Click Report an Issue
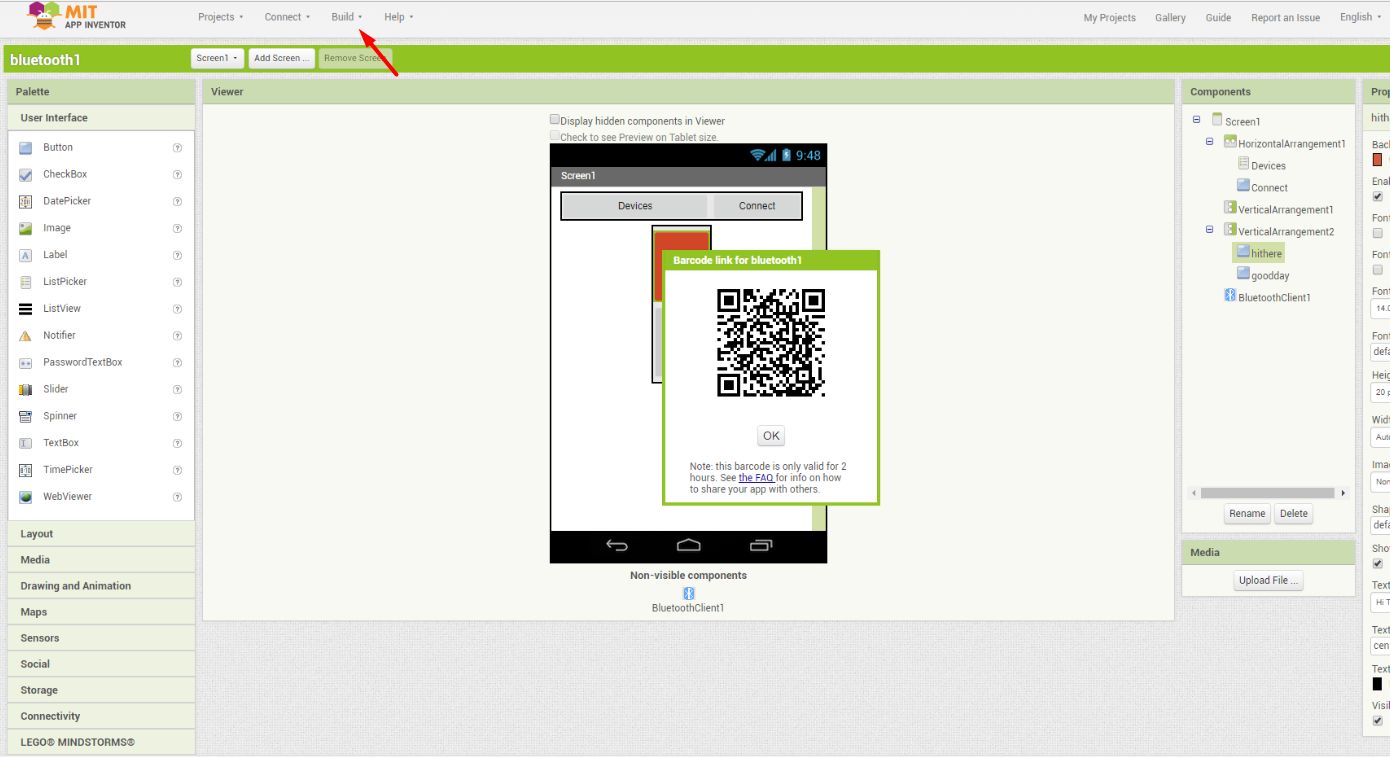Image resolution: width=1390 pixels, height=757 pixels. click(1285, 18)
